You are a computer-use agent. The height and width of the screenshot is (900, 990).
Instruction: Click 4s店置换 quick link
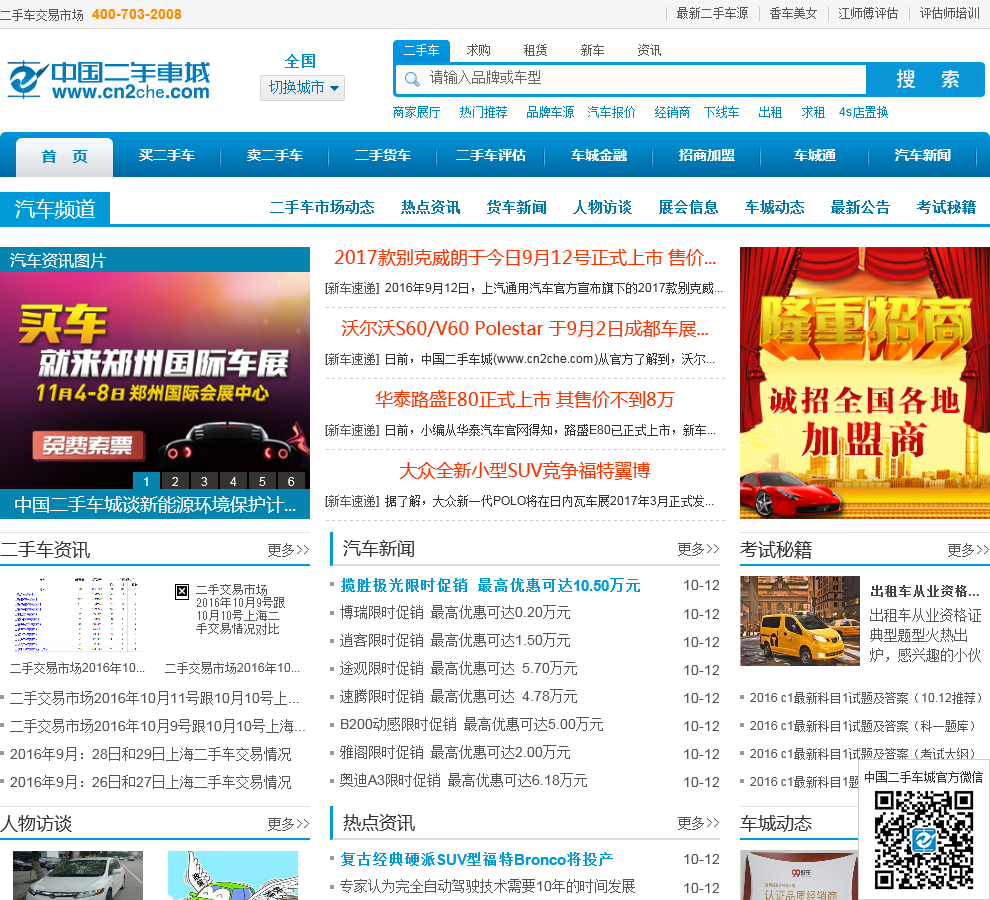coord(863,112)
